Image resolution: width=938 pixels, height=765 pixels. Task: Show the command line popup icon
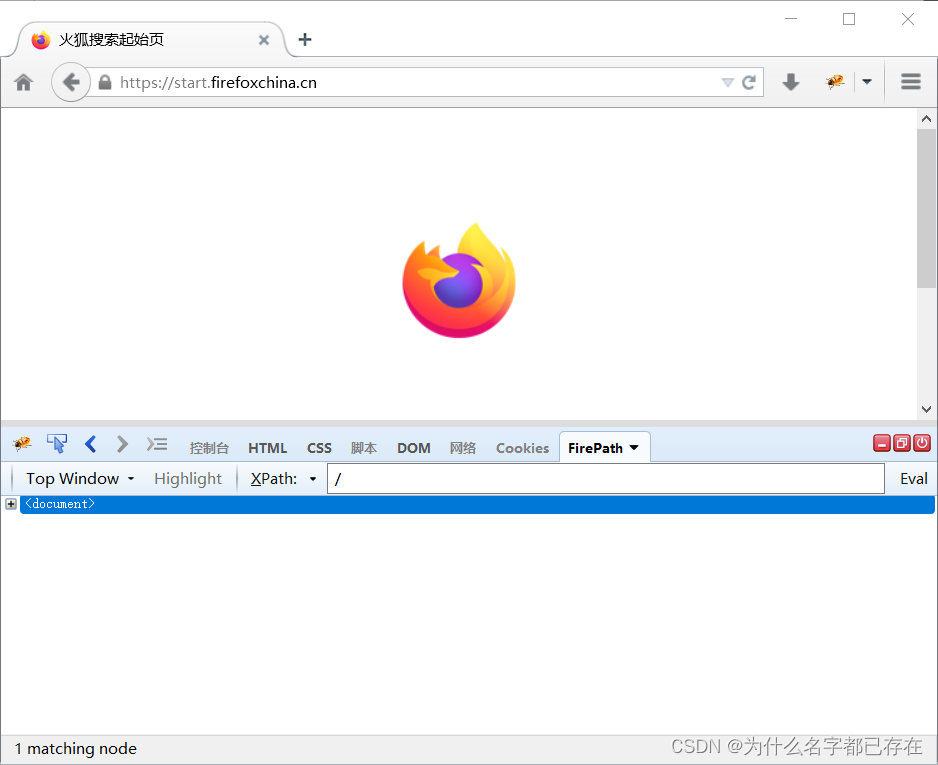157,444
